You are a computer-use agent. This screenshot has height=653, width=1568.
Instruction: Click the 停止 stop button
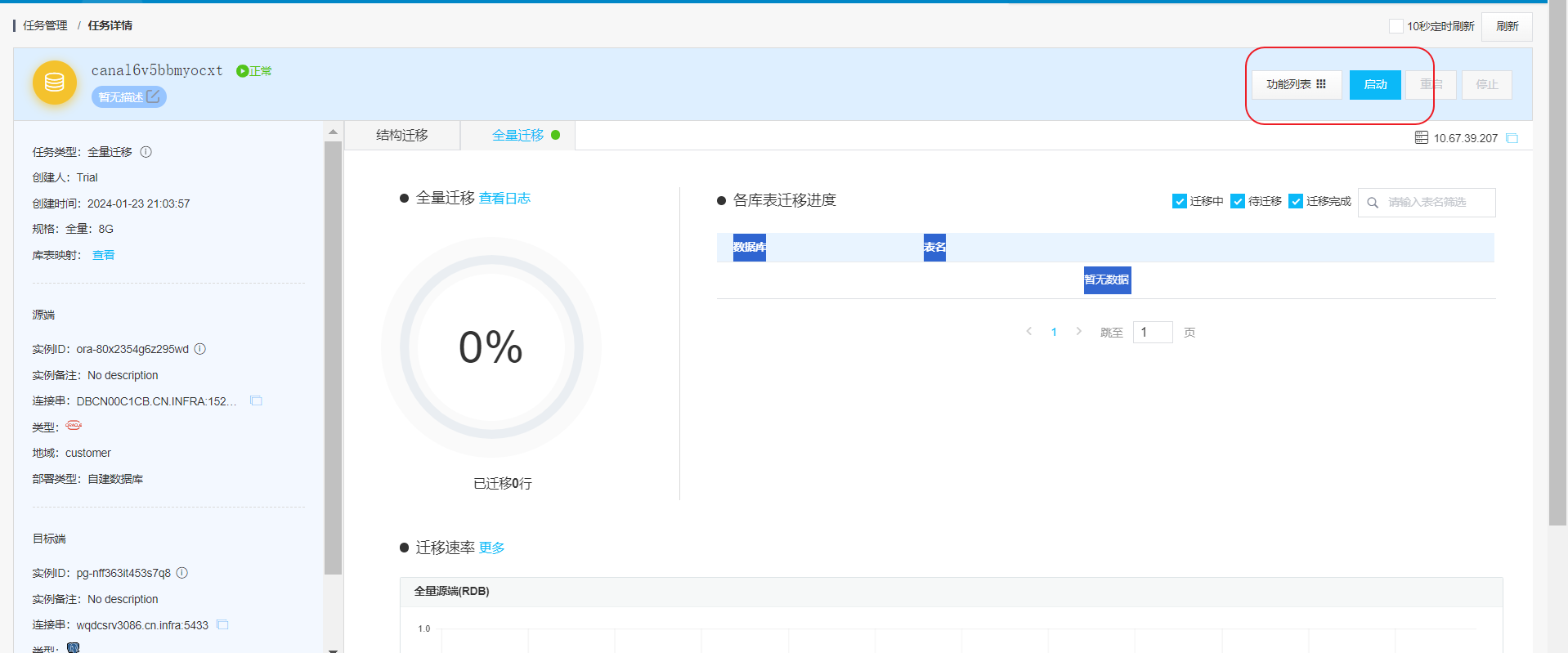pos(1486,85)
